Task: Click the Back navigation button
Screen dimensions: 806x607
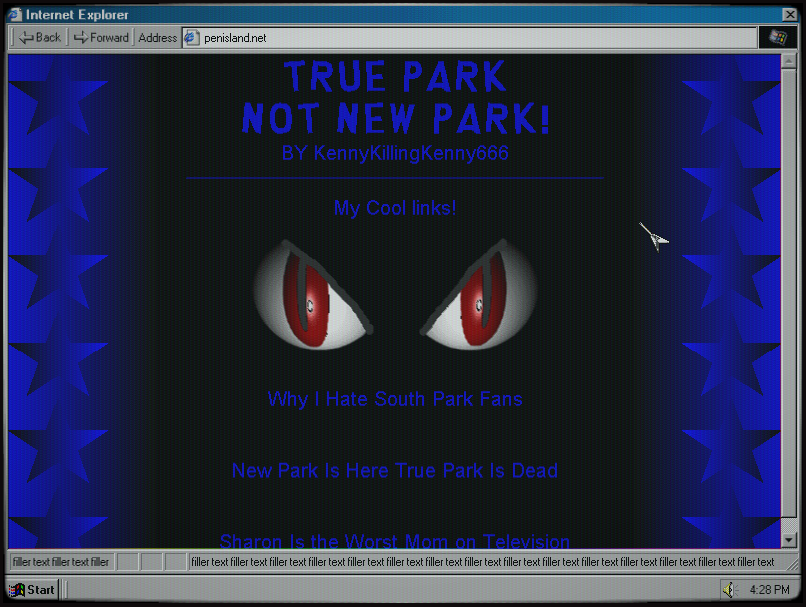Action: (40, 38)
